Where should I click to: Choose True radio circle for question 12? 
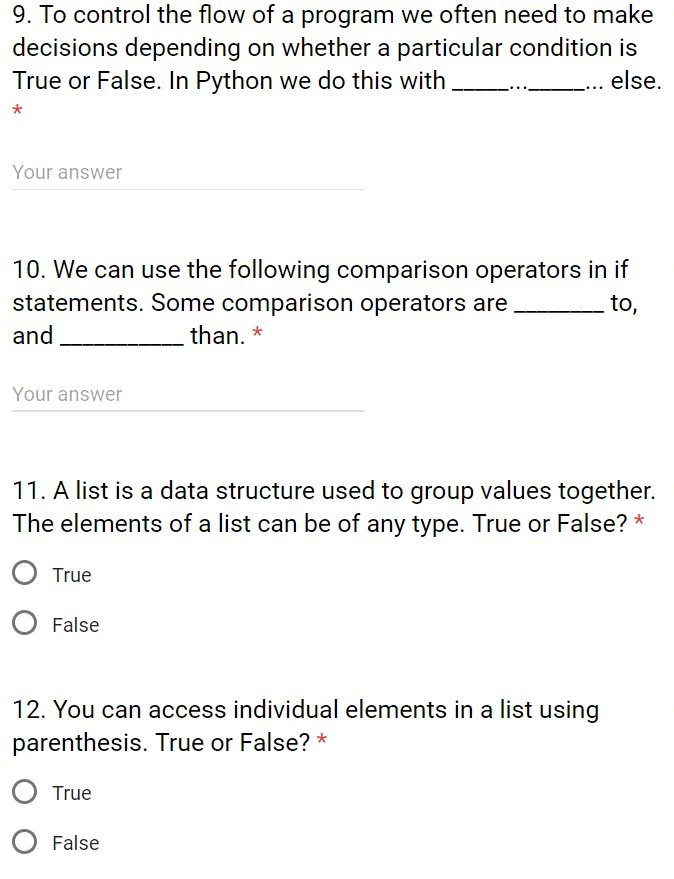coord(25,792)
